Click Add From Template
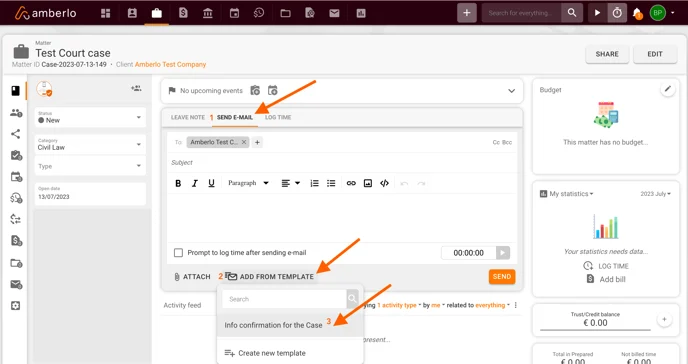Screen dimensions: 688x364 point(270,277)
